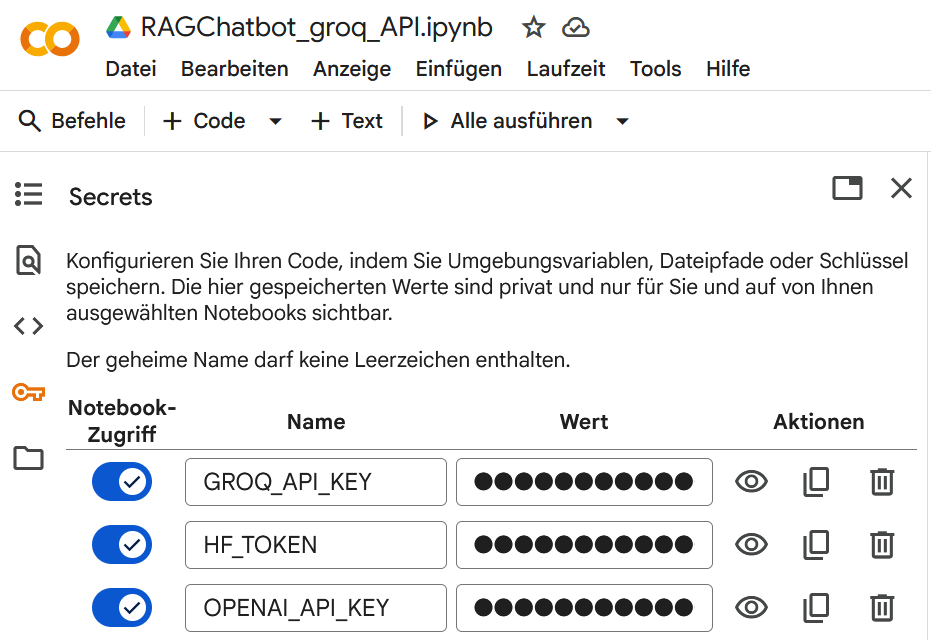Open the table of contents sidebar icon

click(28, 194)
